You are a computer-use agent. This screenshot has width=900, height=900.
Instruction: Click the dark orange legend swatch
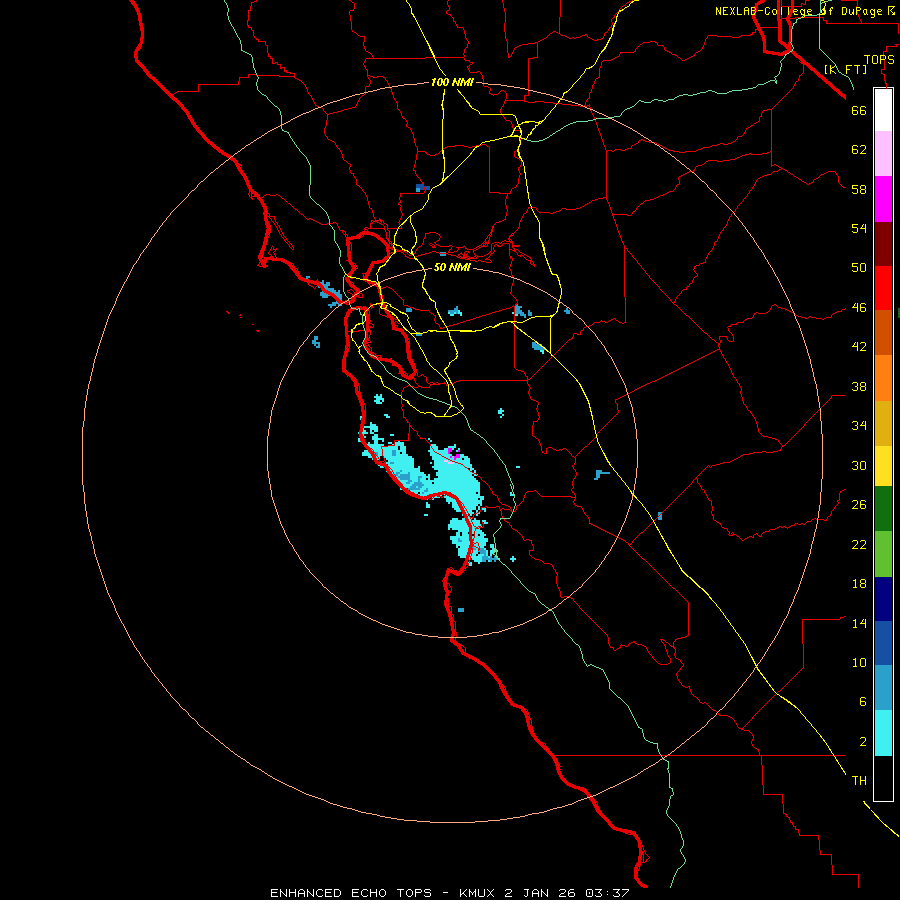click(883, 333)
